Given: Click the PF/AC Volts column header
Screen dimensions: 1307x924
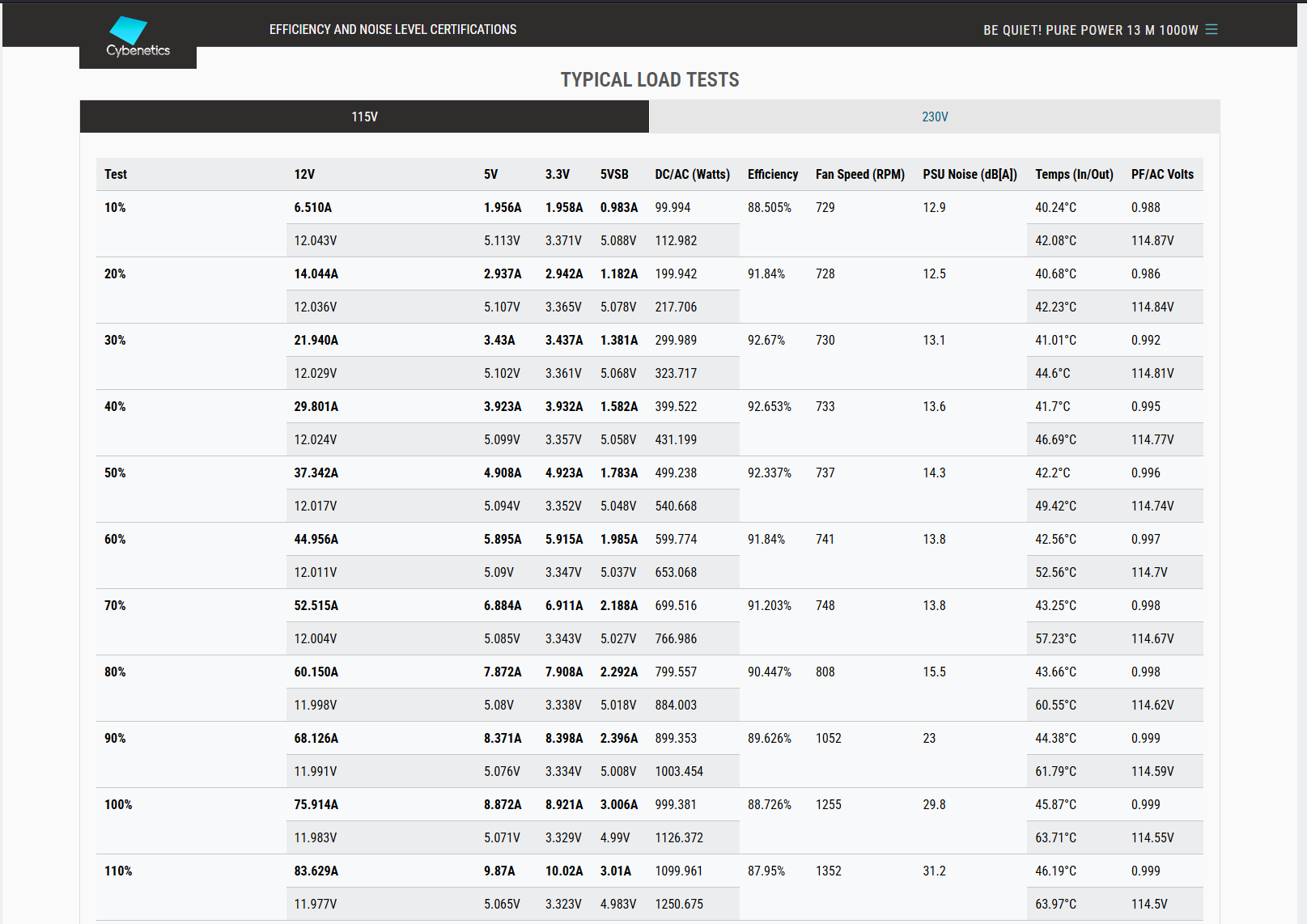Looking at the screenshot, I should click(x=1162, y=174).
